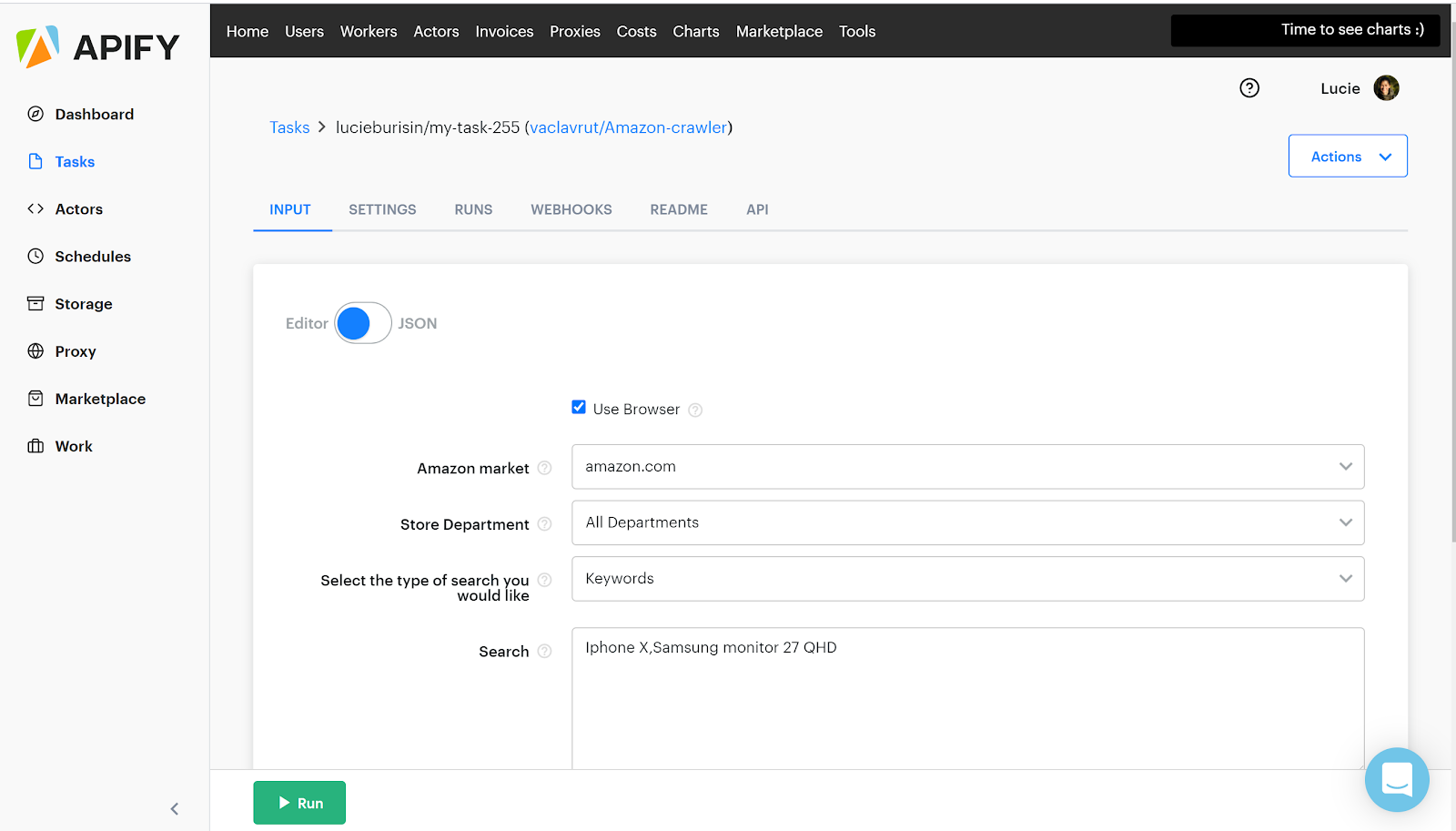The image size is (1456, 831).
Task: Click the Schedules clock icon
Action: click(x=35, y=256)
